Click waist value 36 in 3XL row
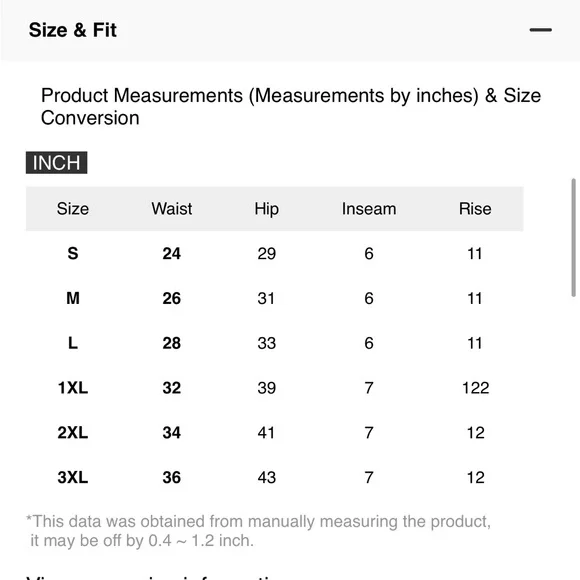 click(172, 478)
